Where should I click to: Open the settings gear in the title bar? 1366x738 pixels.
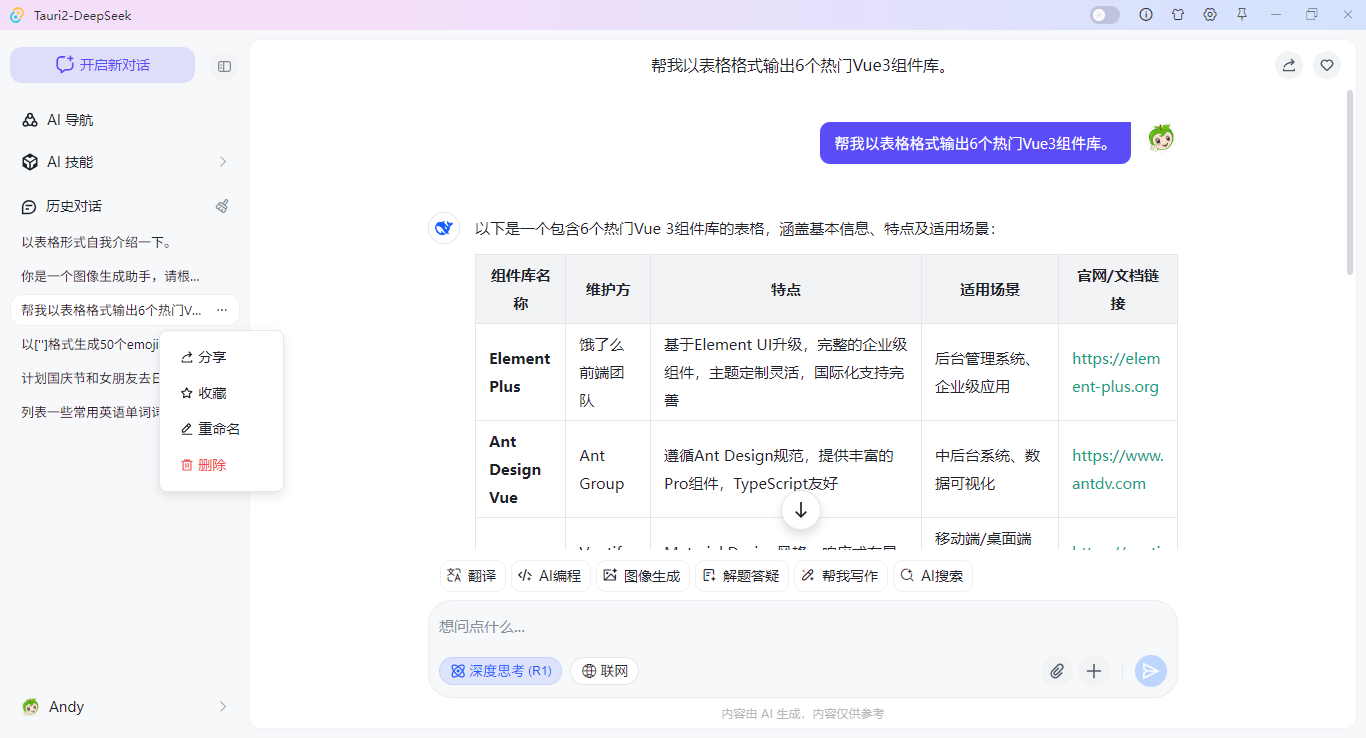tap(1209, 15)
